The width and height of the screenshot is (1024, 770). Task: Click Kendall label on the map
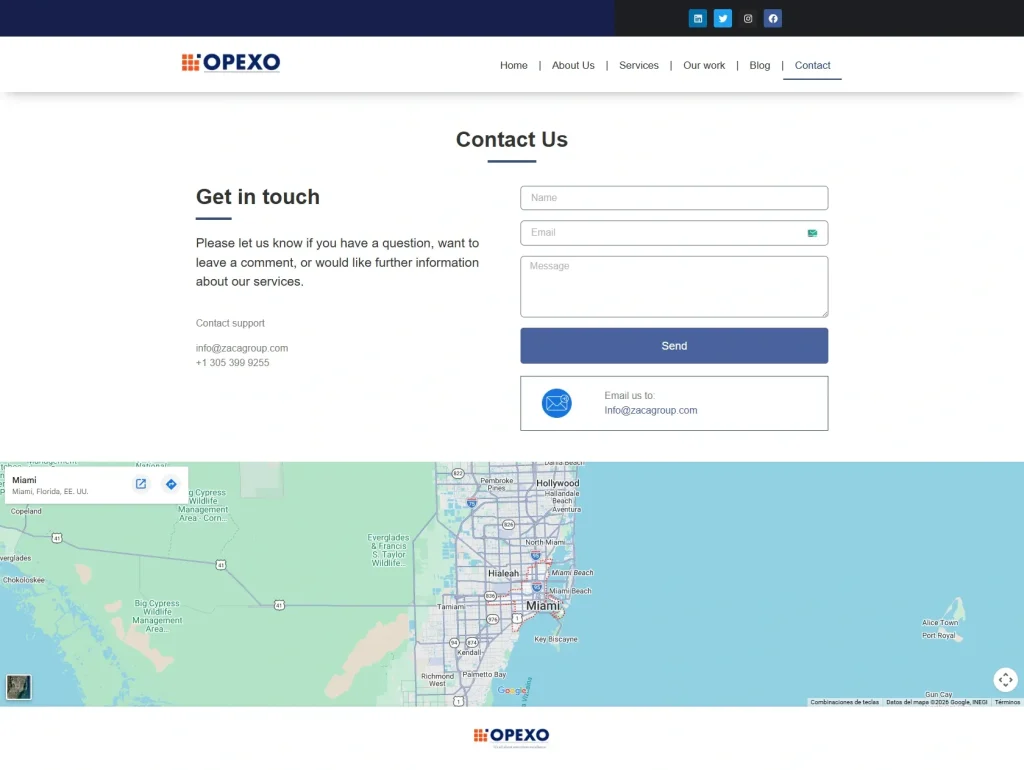[469, 652]
